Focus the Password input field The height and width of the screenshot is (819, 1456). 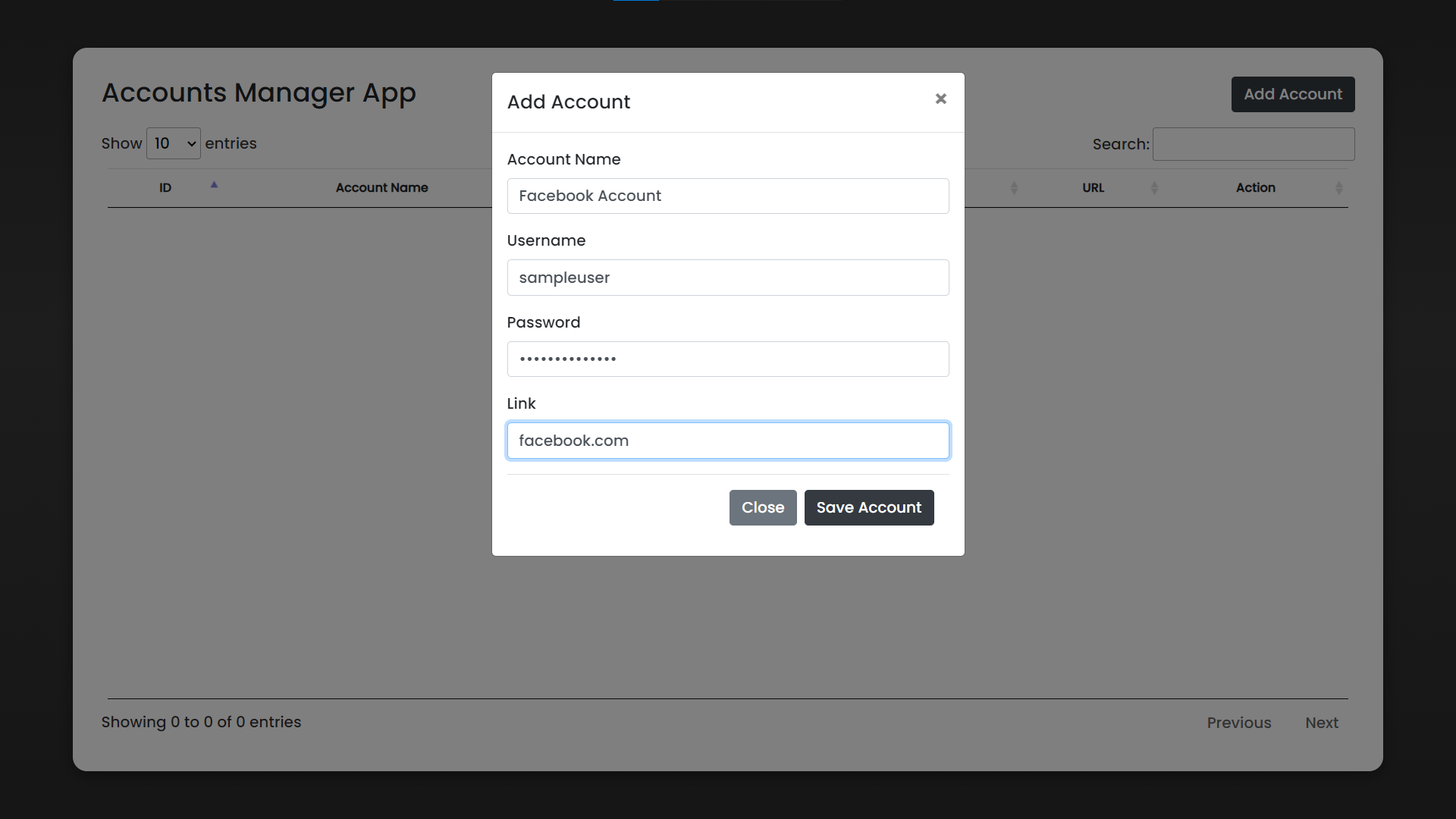point(728,359)
